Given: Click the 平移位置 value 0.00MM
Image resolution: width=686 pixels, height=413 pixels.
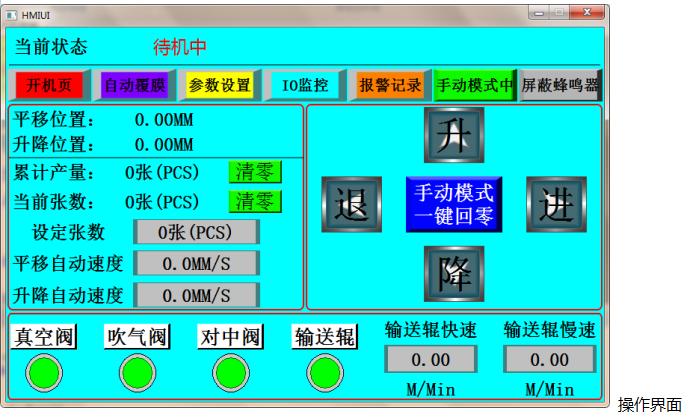Looking at the screenshot, I should coord(164,120).
